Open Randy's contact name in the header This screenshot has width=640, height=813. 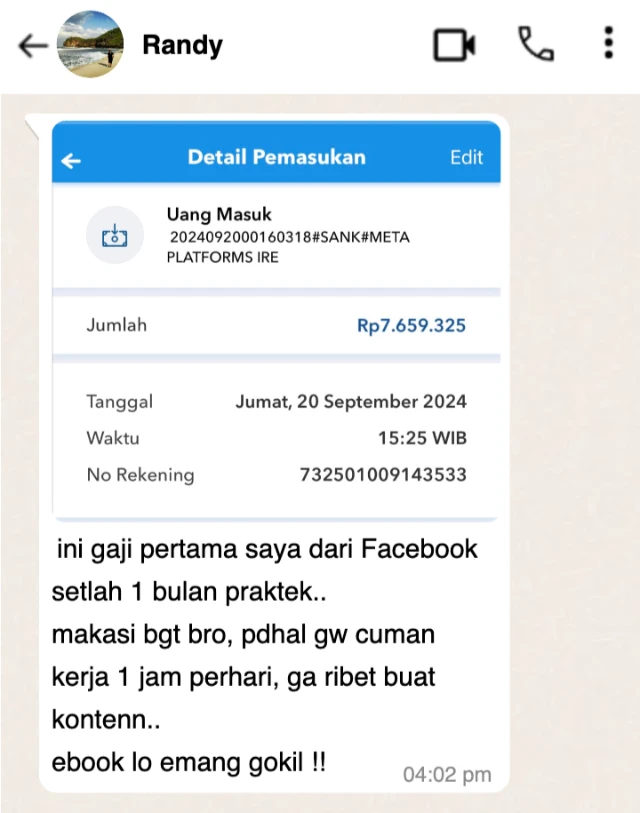click(183, 45)
